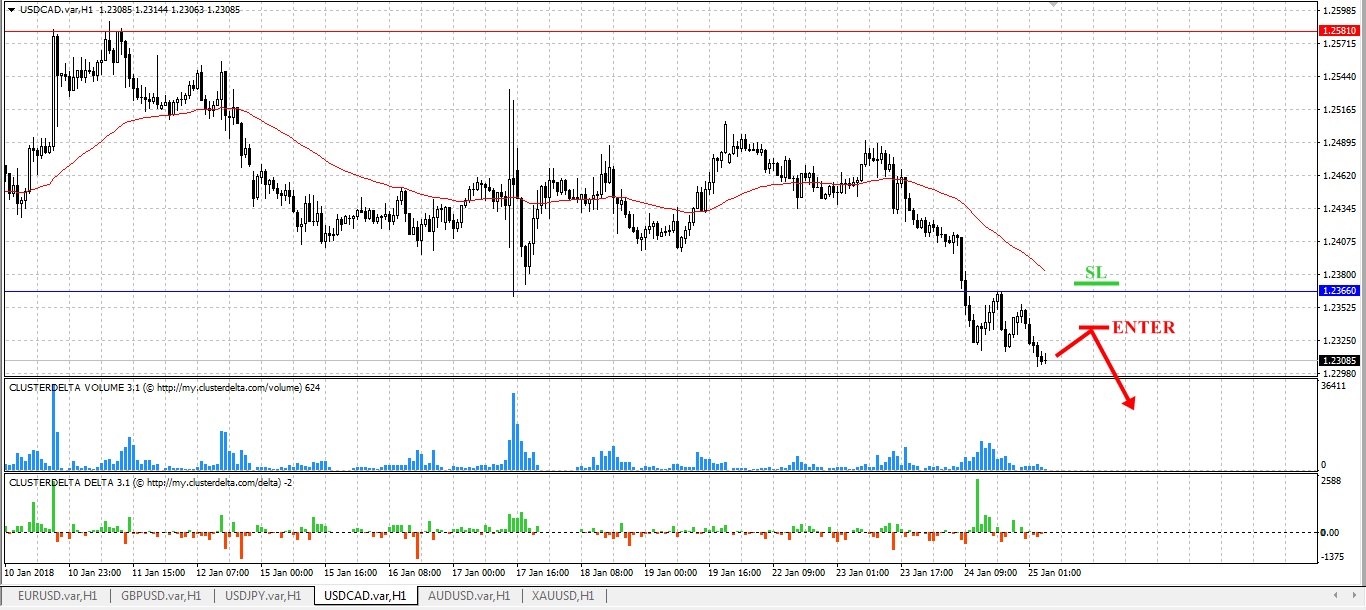Click the 24 Jan 09:00 time label
Screen dimensions: 1366x610
pos(990,573)
